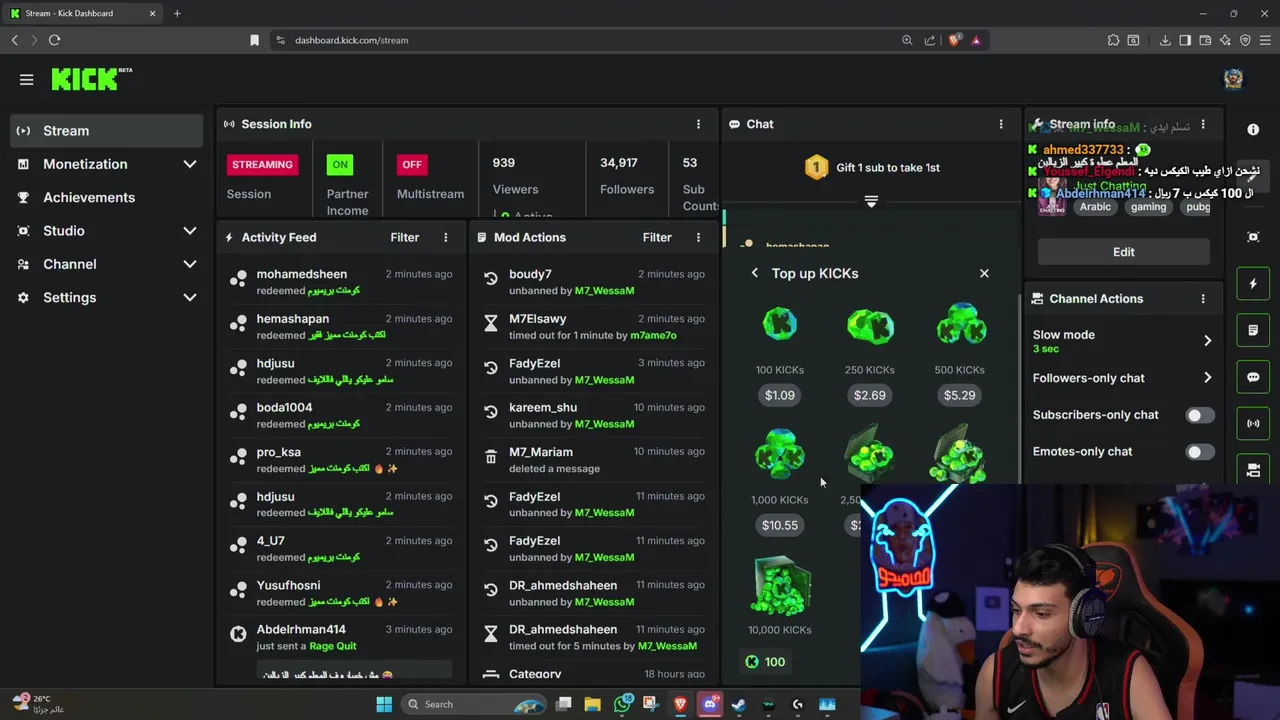Viewport: 1280px width, 720px height.
Task: Buy 250 KICKs for $2.69
Action: tap(870, 395)
